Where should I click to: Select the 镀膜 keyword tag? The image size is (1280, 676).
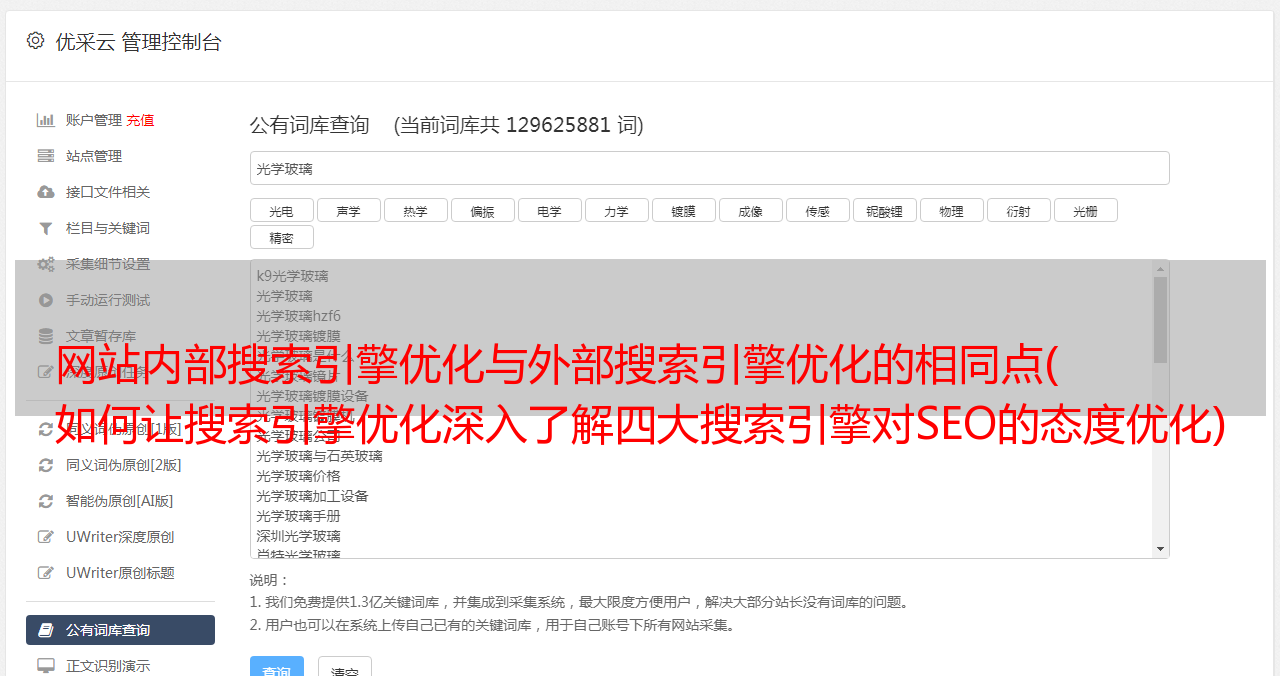(684, 210)
